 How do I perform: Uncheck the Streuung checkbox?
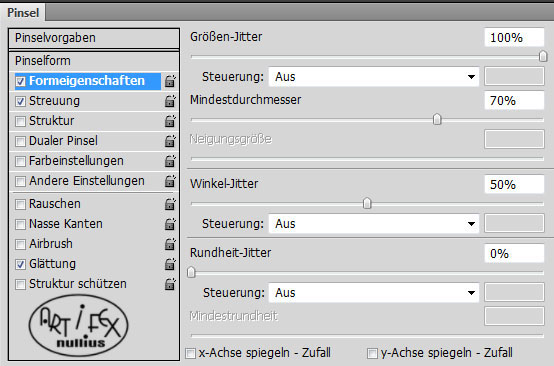pos(20,101)
